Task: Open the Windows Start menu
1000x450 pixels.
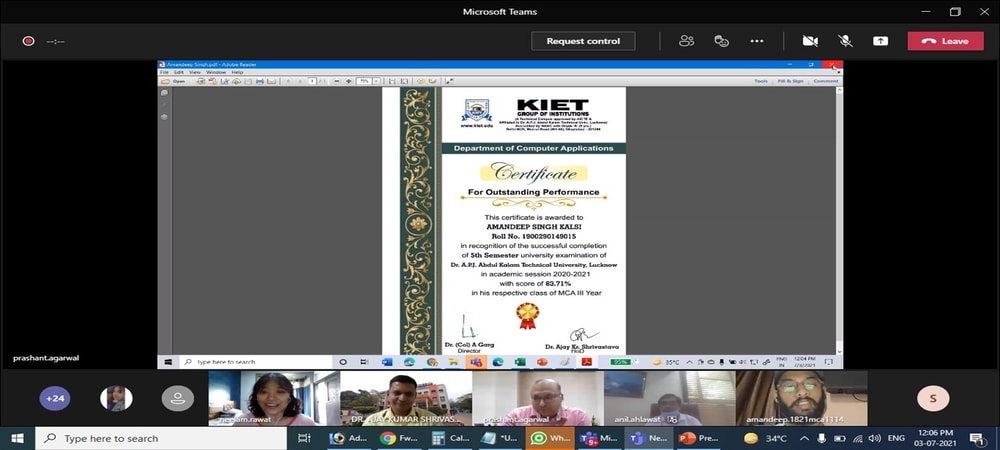Action: pos(18,438)
